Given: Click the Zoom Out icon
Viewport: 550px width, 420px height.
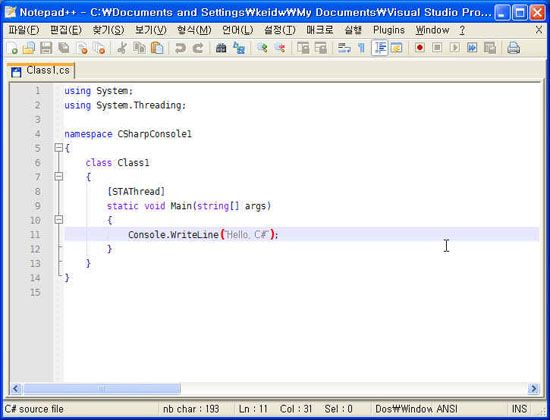Looking at the screenshot, I should click(x=280, y=48).
